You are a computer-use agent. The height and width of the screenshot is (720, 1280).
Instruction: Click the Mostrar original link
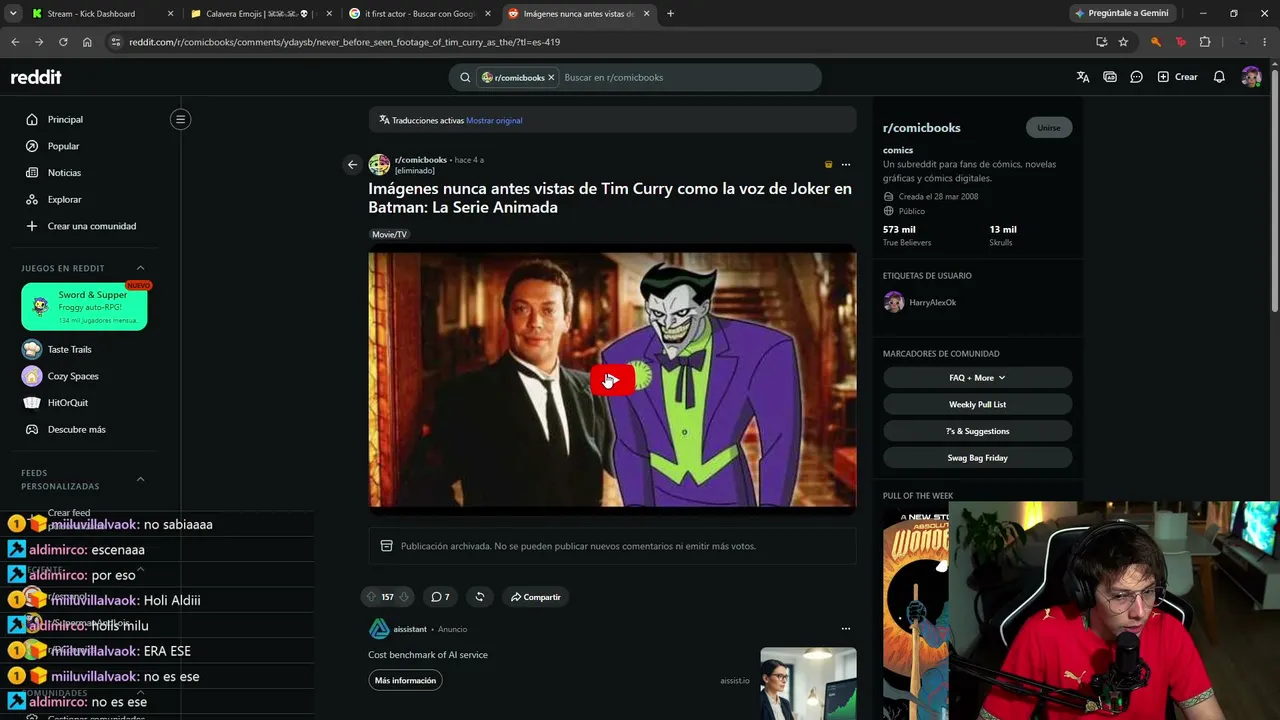pyautogui.click(x=494, y=120)
